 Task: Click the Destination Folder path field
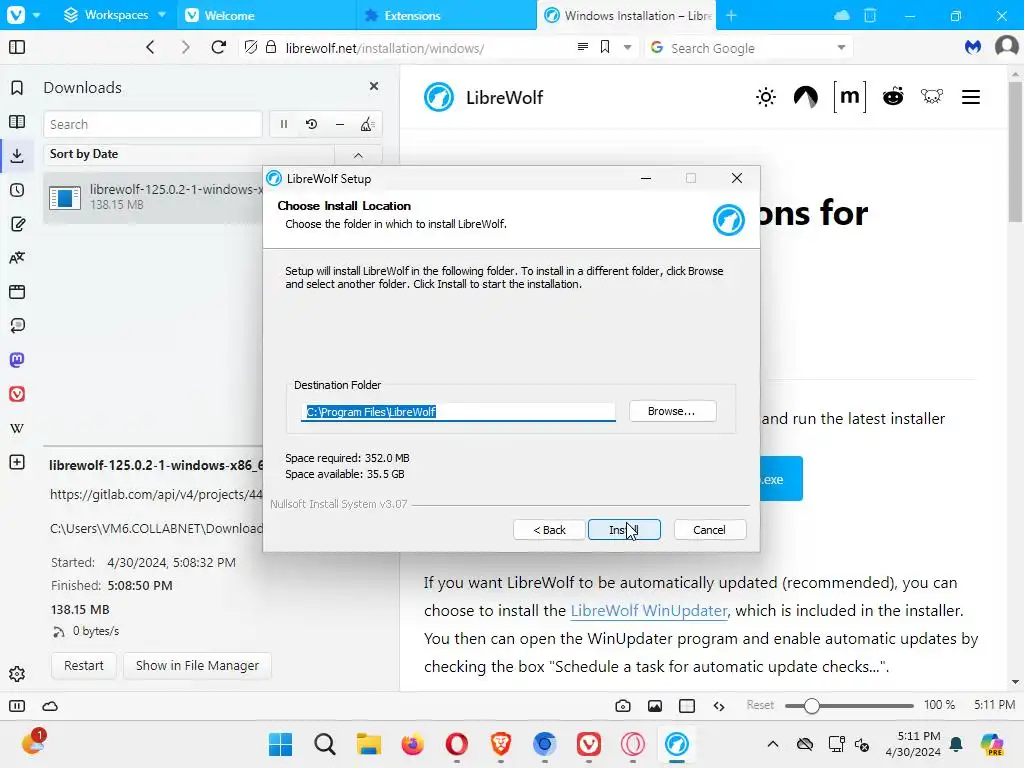tap(458, 412)
